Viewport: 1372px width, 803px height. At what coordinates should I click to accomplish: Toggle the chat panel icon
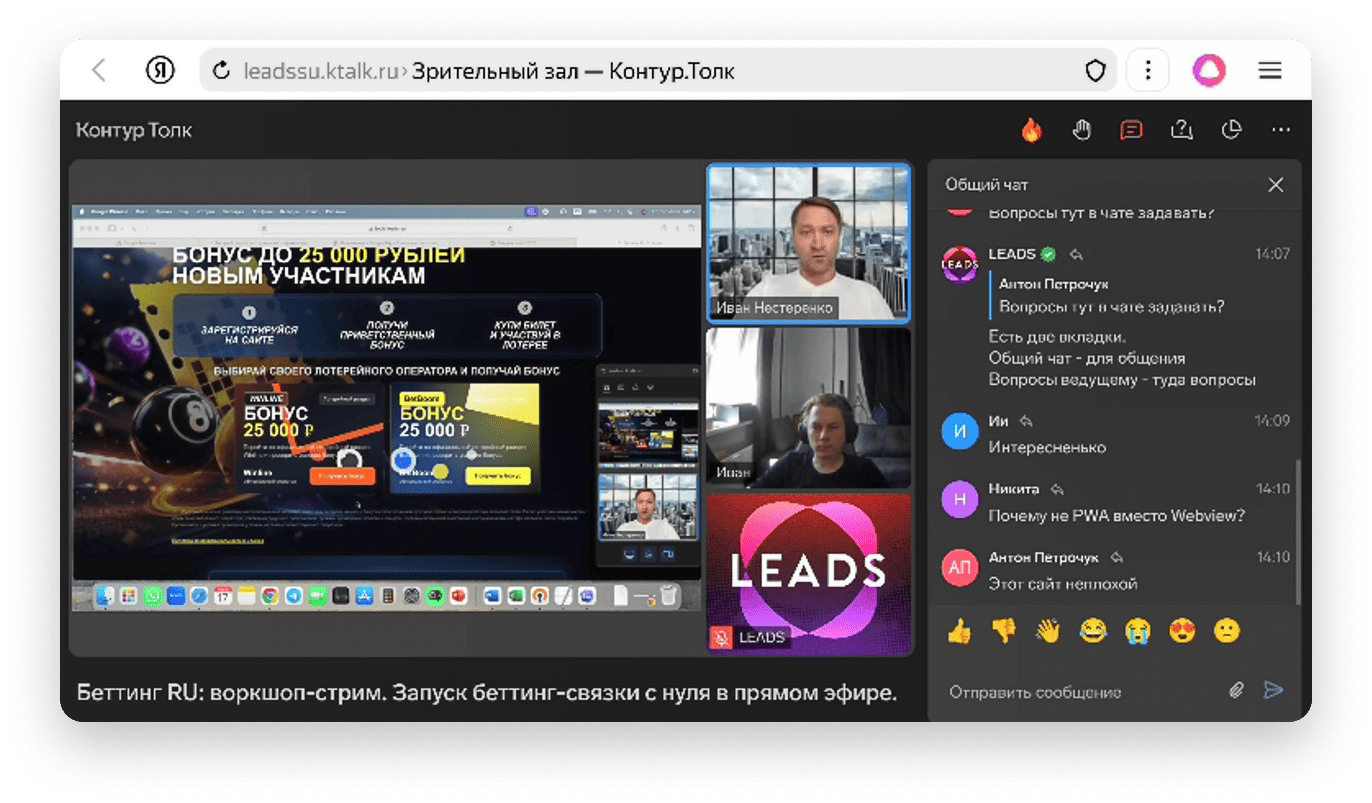click(1131, 130)
